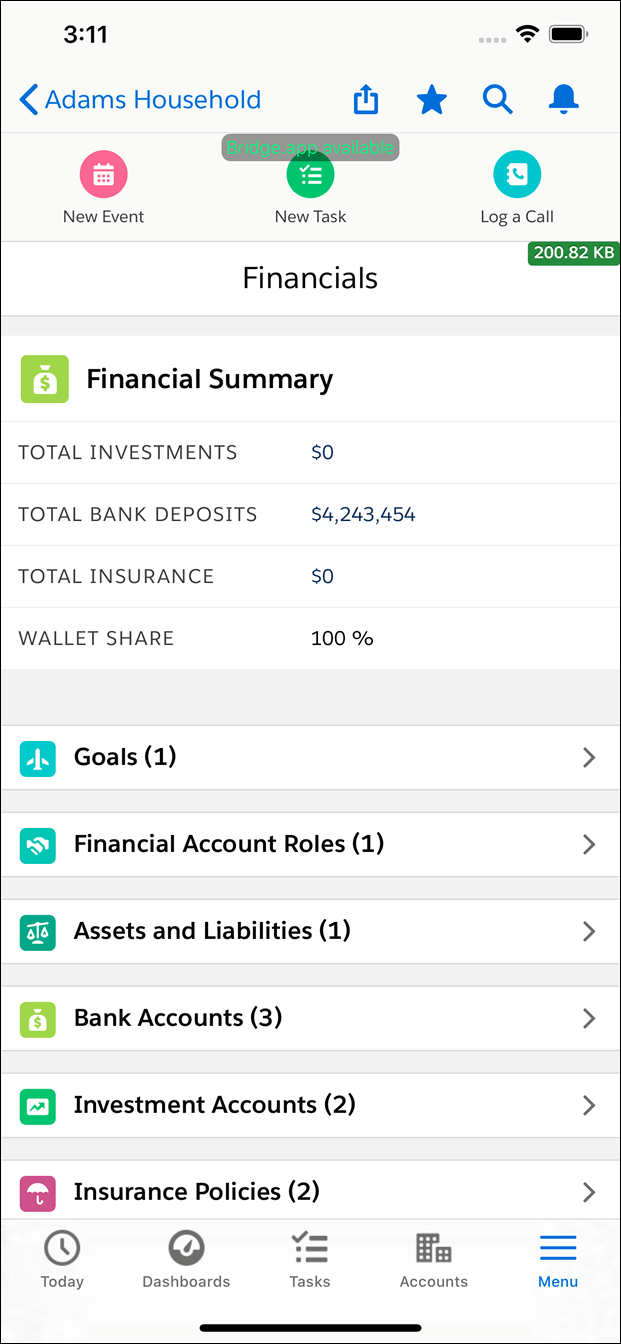Open Insurance Policies (2) list
The width and height of the screenshot is (621, 1344).
(x=310, y=1190)
